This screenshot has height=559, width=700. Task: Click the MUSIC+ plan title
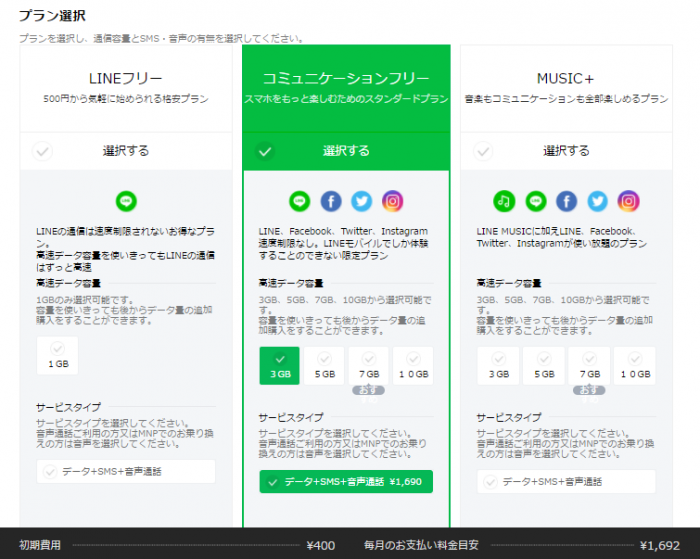pos(566,79)
